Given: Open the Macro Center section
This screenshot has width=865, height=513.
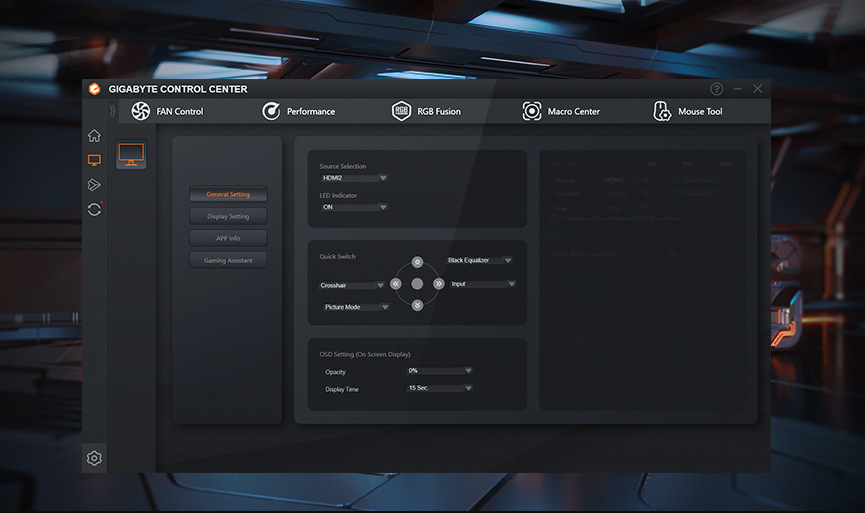Looking at the screenshot, I should pyautogui.click(x=561, y=111).
